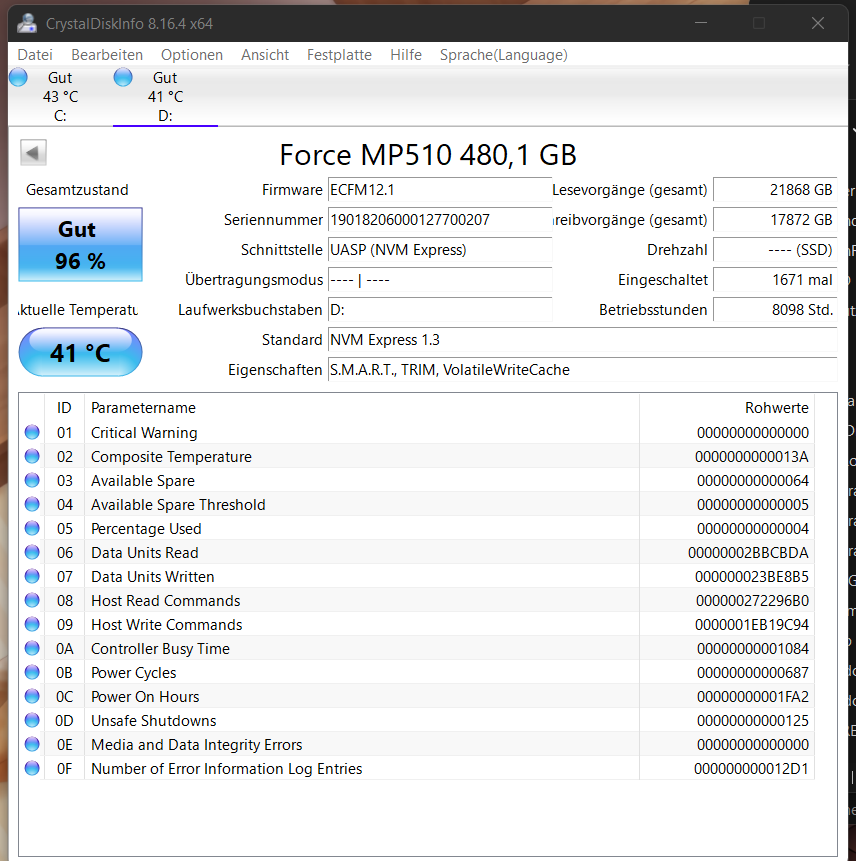Click the Seriennummer field value

[440, 220]
